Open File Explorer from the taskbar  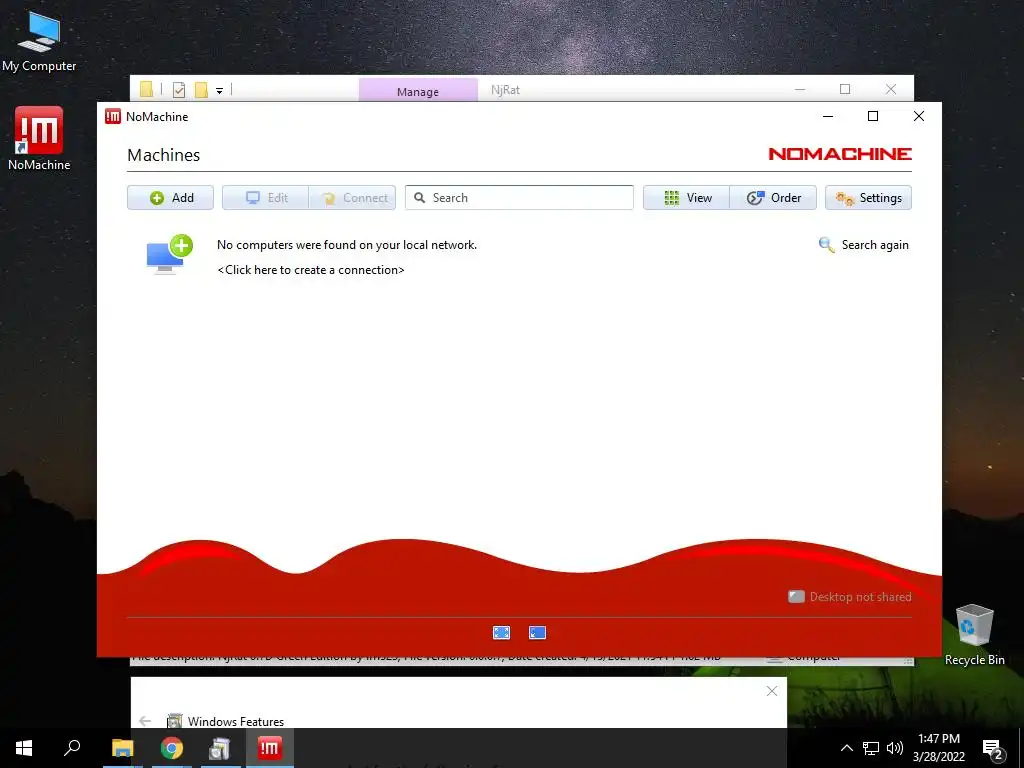click(x=122, y=748)
